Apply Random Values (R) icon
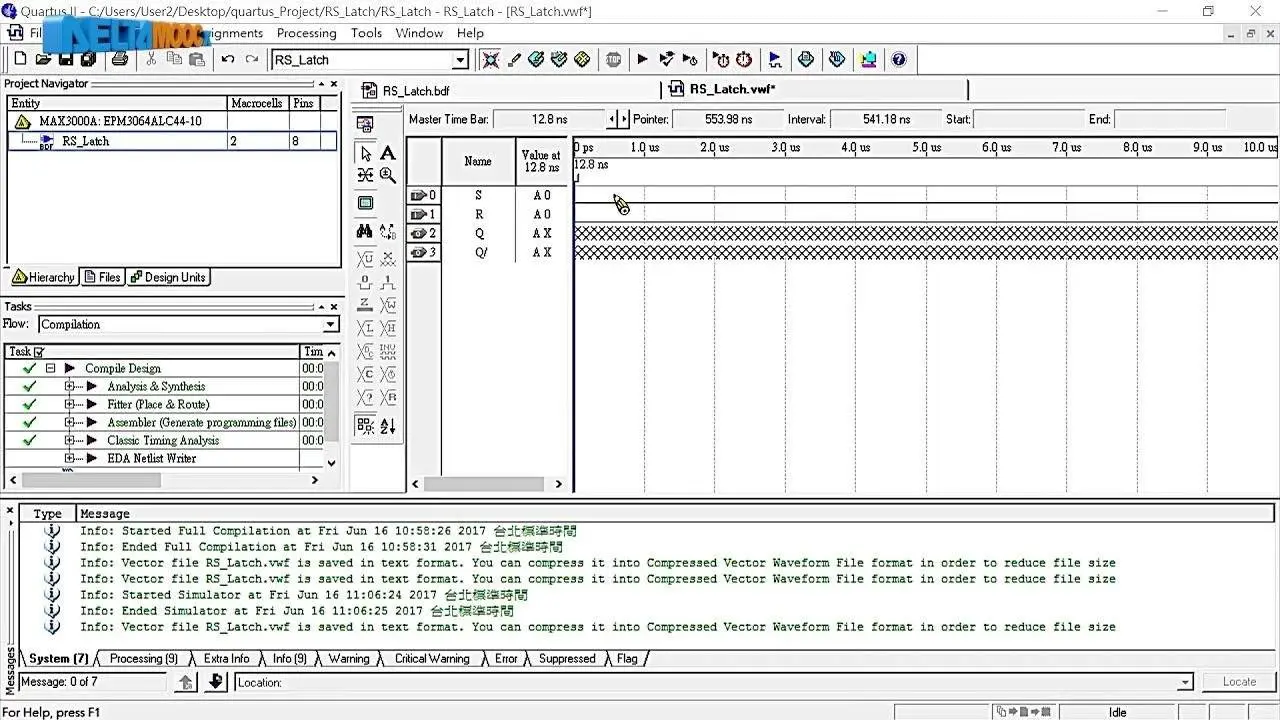 coord(388,397)
